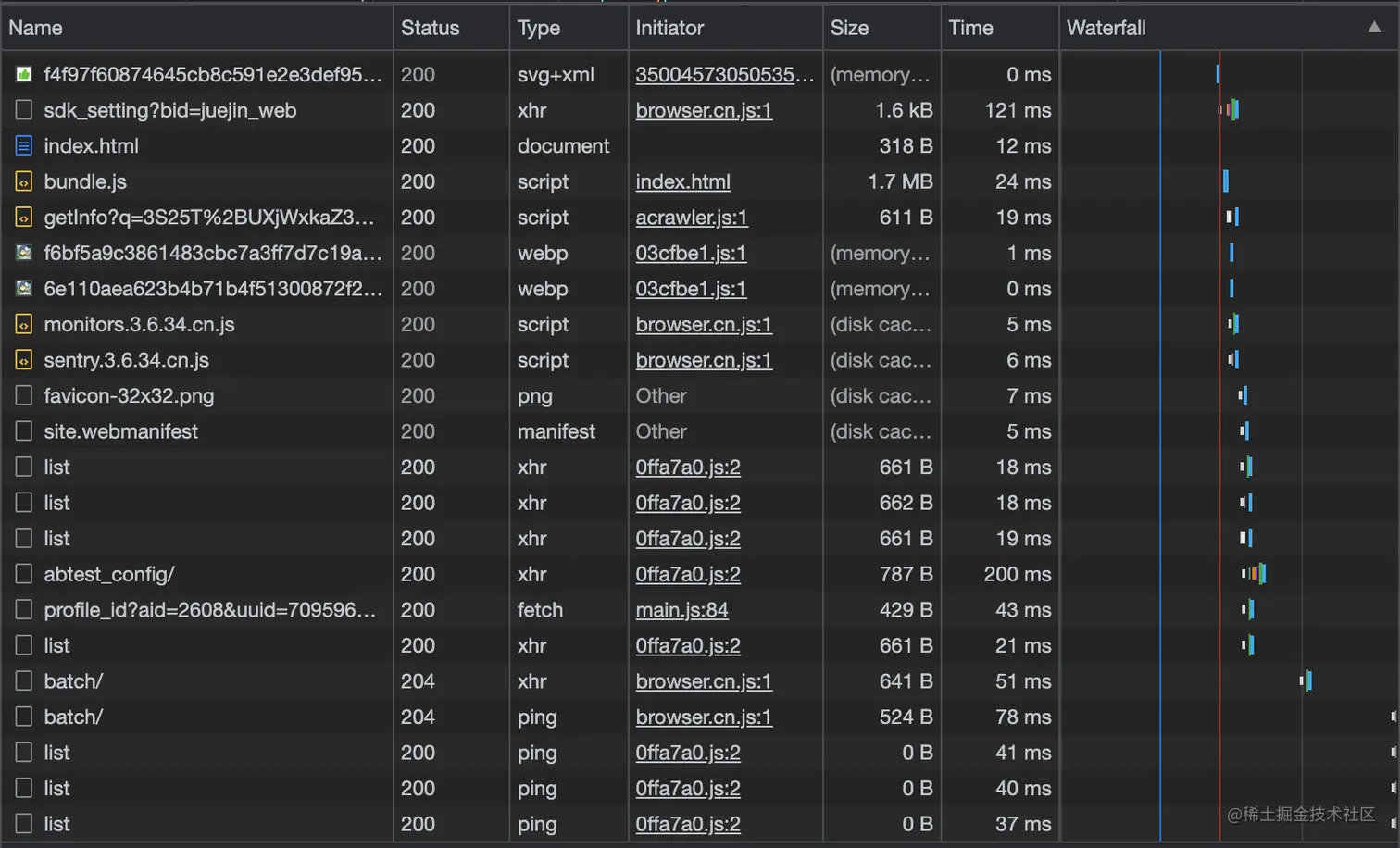Click the waterfall bar of the abtest_config/ request
This screenshot has width=1400, height=848.
point(1254,574)
